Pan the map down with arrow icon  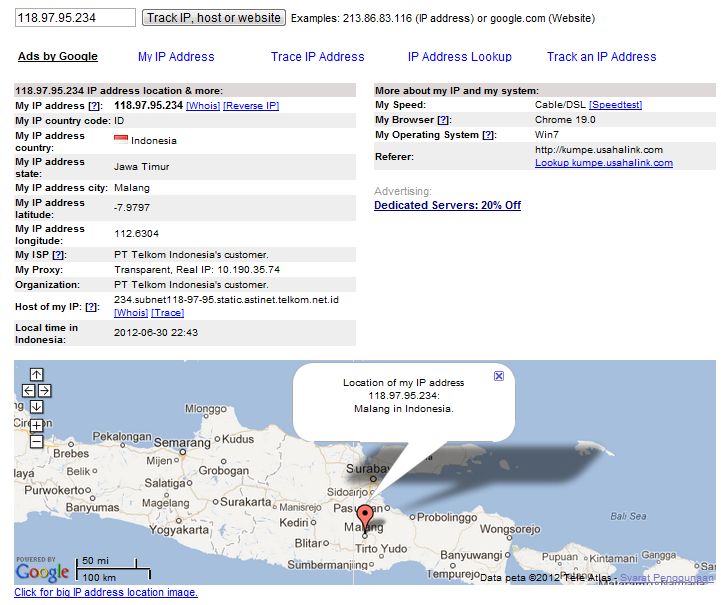[x=36, y=407]
